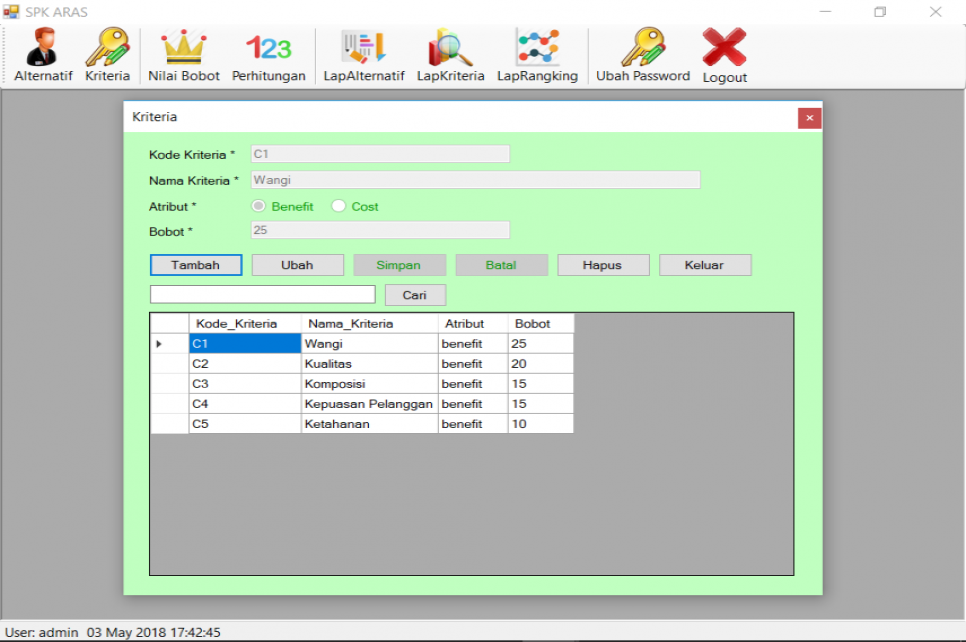Launch the Perhitungan 123 icon
Viewport: 966px width, 642px height.
268,48
